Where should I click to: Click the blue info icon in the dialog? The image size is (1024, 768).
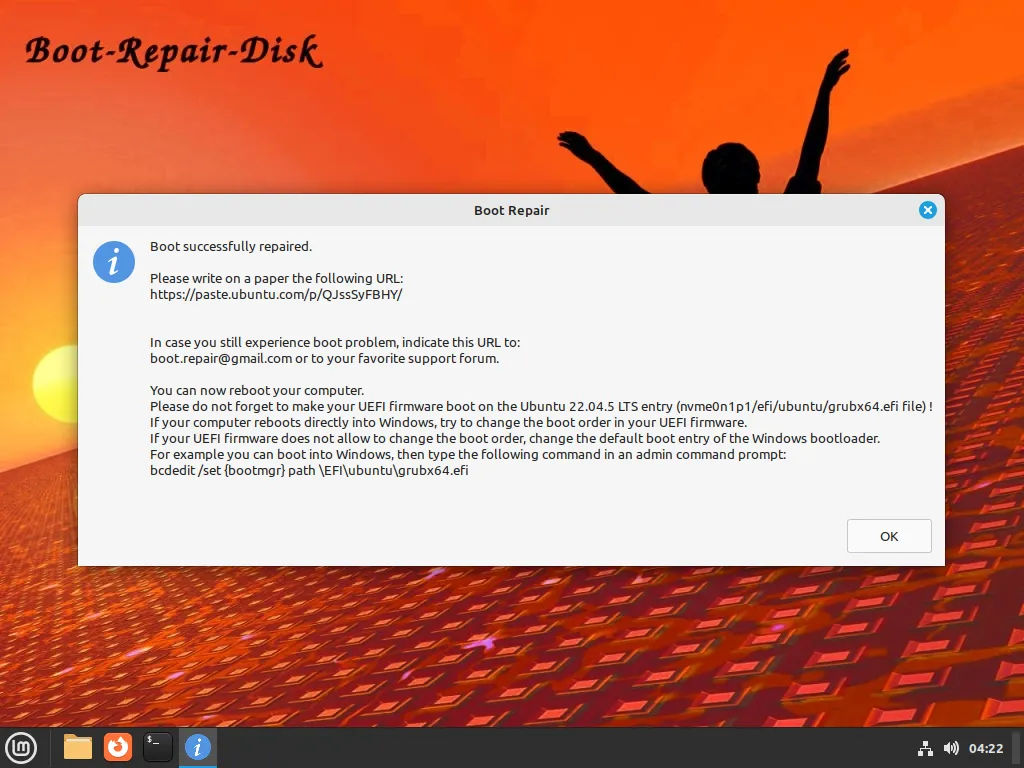pos(113,261)
